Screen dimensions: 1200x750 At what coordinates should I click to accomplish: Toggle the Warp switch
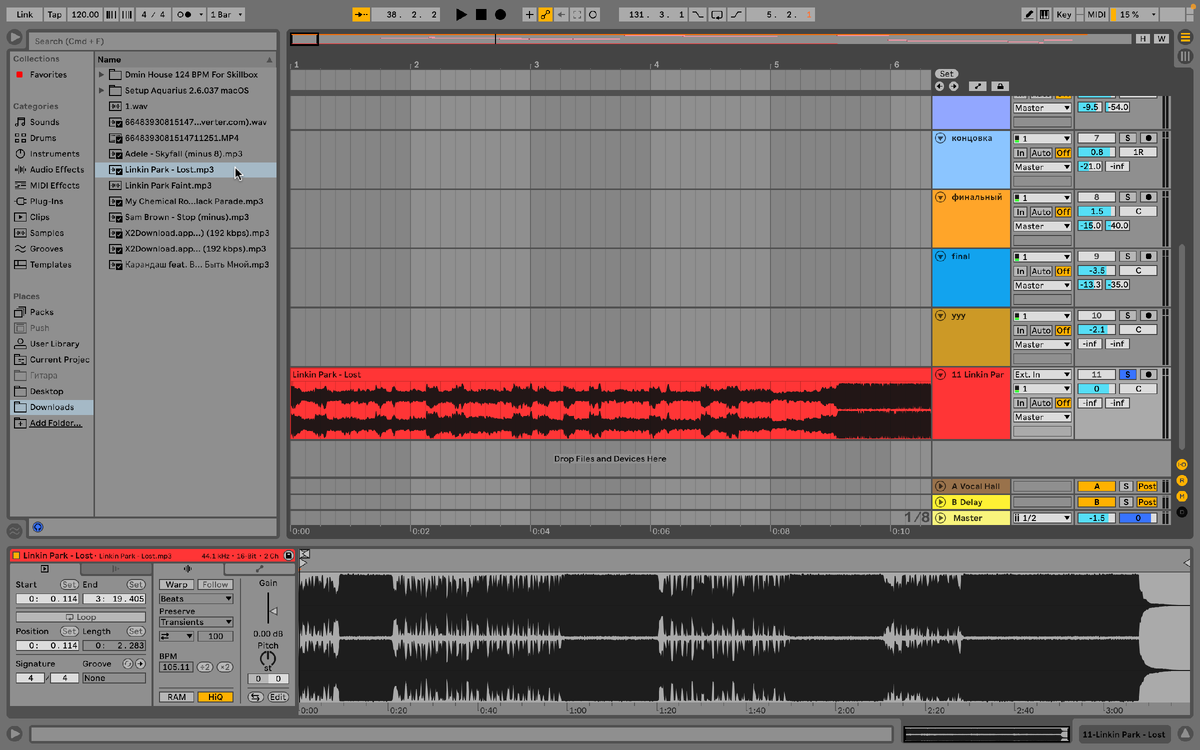pyautogui.click(x=176, y=585)
